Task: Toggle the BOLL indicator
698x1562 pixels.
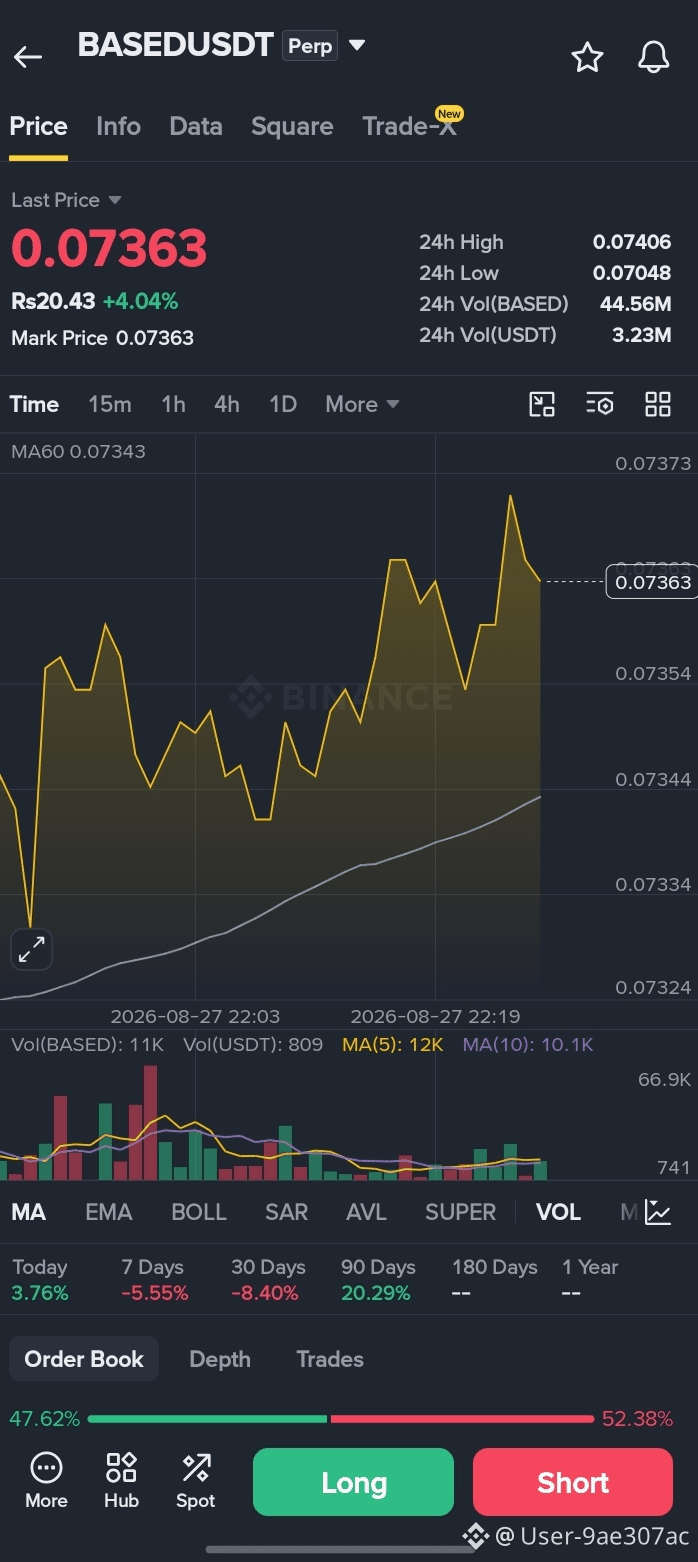Action: click(199, 1212)
